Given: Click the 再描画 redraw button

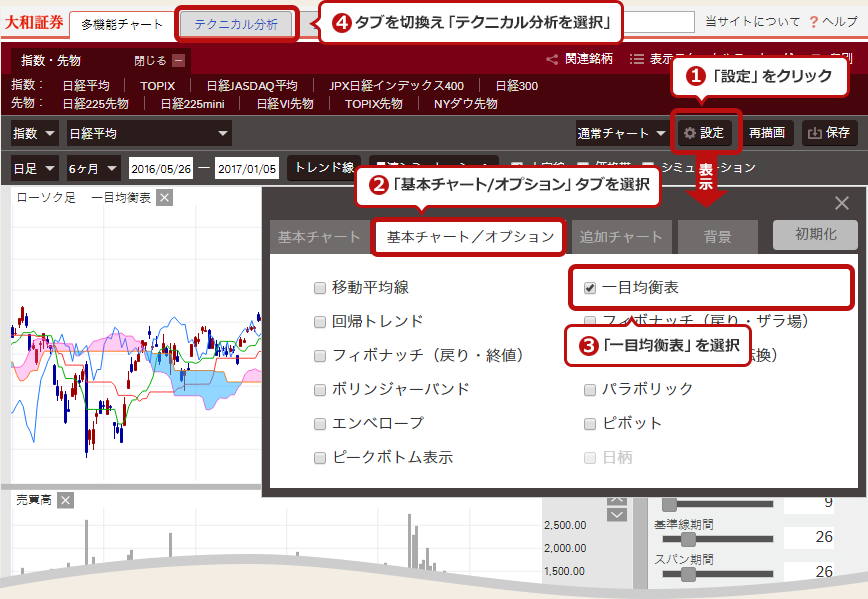Looking at the screenshot, I should pyautogui.click(x=768, y=133).
